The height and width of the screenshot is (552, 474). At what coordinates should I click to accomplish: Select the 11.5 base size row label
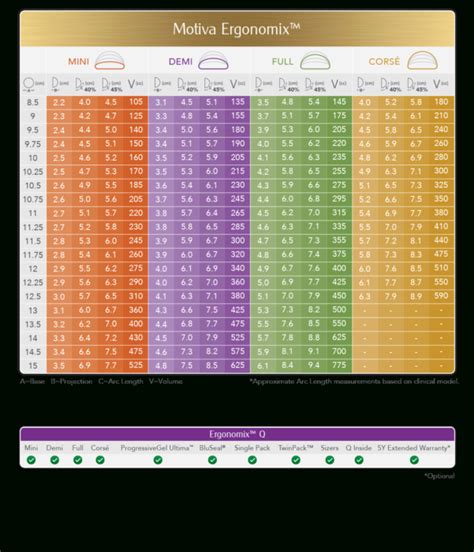(x=33, y=241)
